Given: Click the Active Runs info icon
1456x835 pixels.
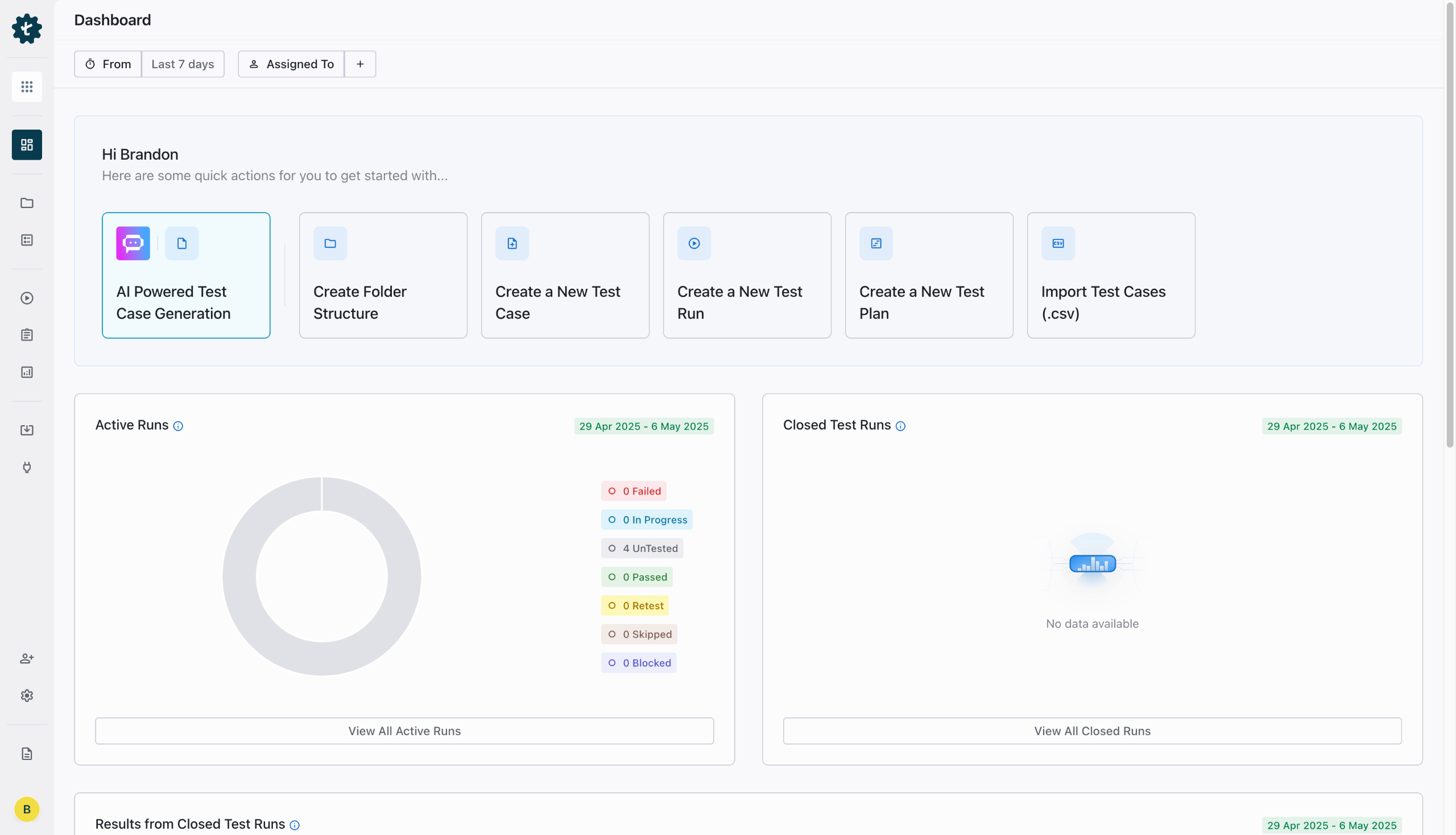Looking at the screenshot, I should click(178, 426).
